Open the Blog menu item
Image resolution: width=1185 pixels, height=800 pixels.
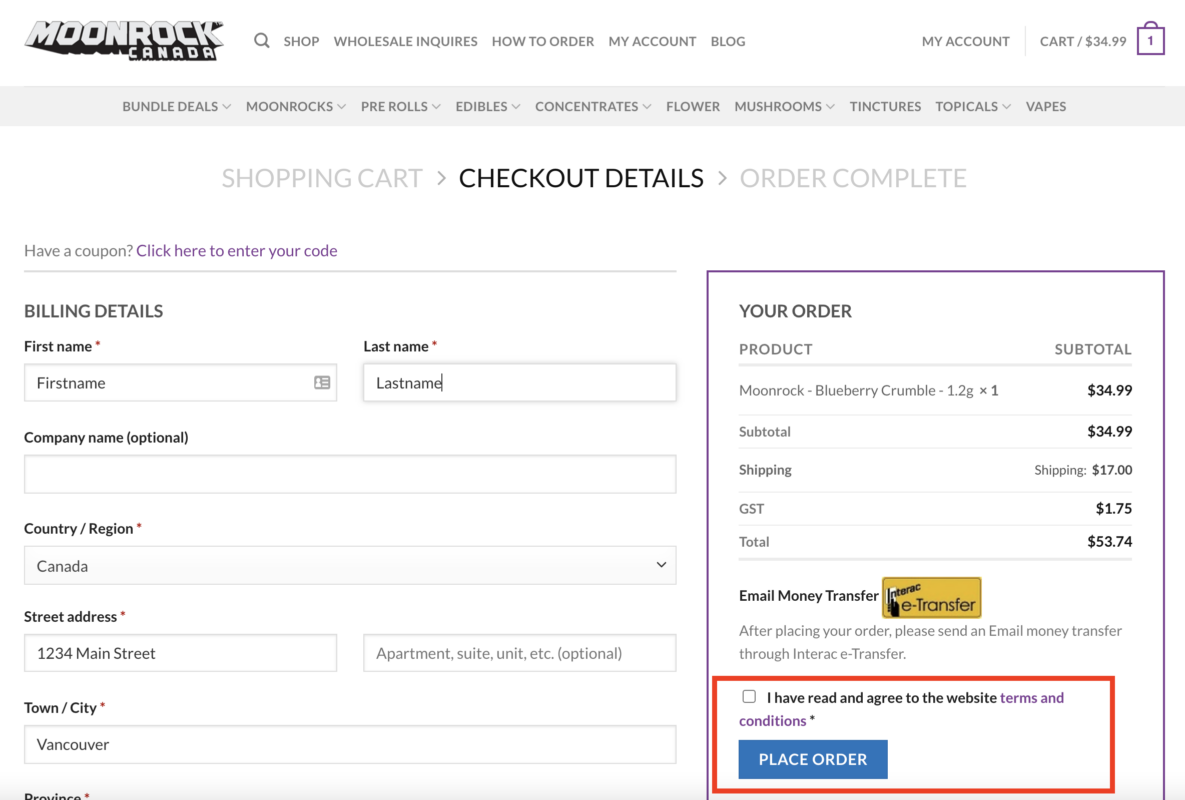727,41
